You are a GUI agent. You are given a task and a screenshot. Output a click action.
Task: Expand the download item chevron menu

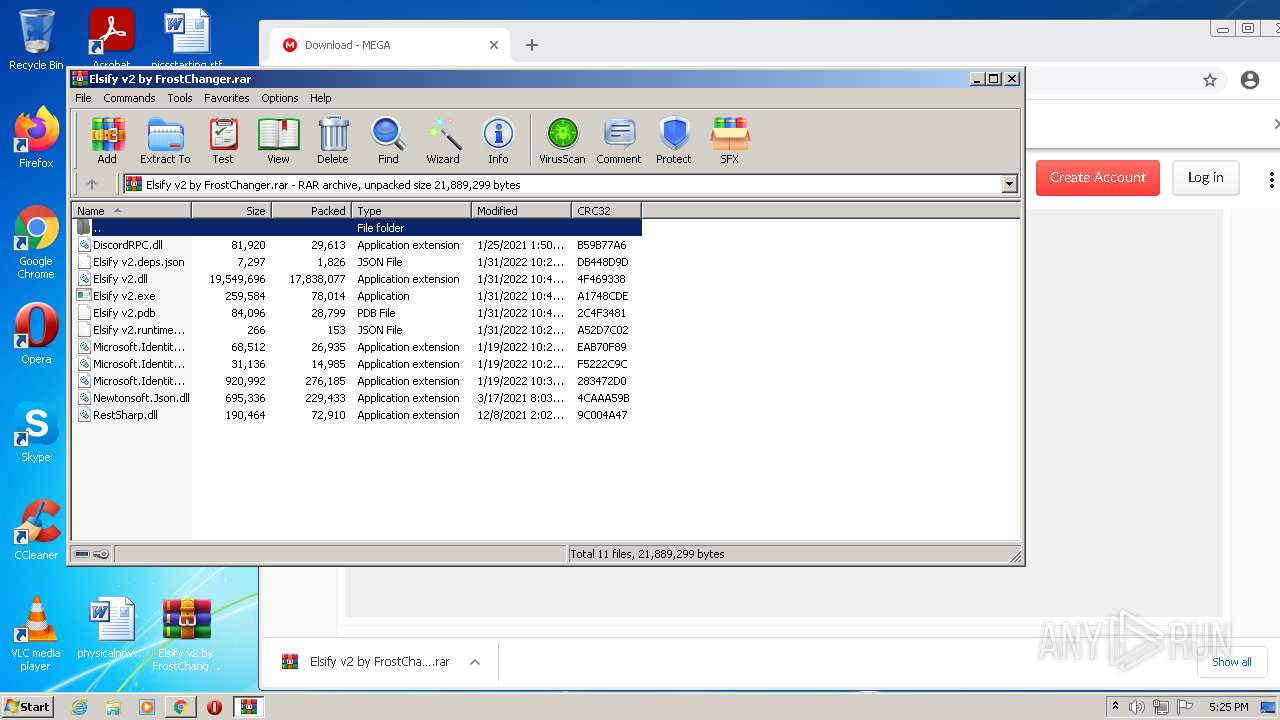475,662
